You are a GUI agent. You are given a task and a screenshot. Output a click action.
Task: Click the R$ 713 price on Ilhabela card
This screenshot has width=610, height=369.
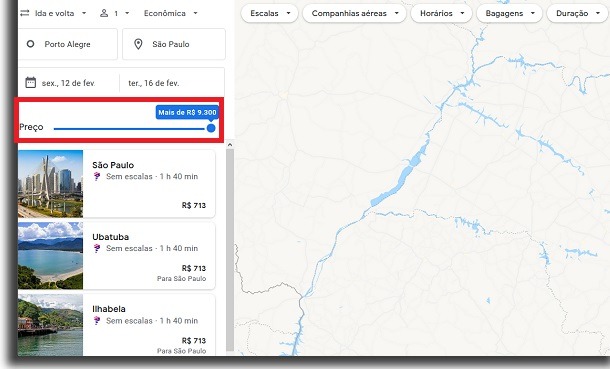[x=194, y=341]
